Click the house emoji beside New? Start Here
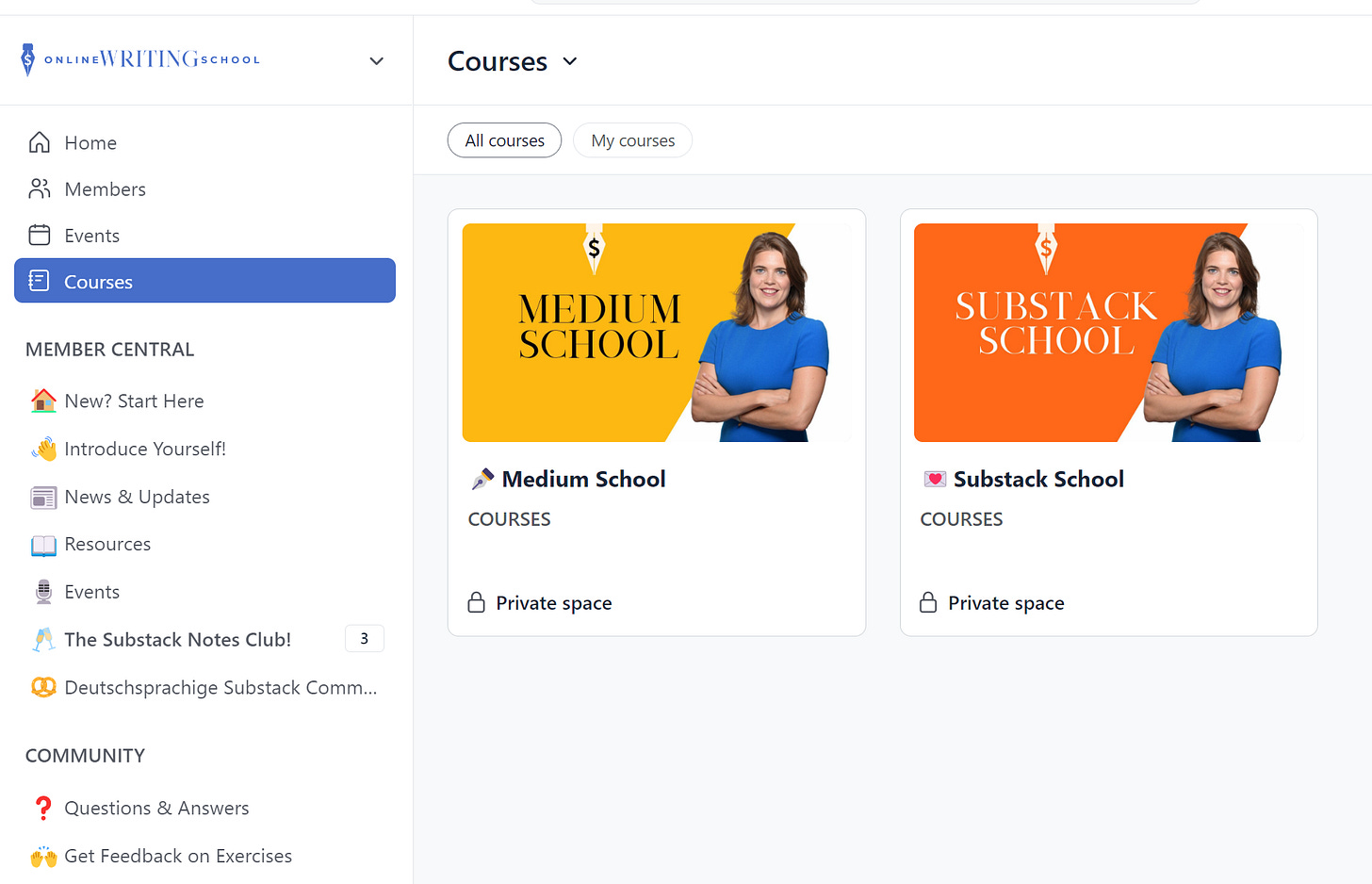Screen dimensions: 1372x884 click(43, 401)
